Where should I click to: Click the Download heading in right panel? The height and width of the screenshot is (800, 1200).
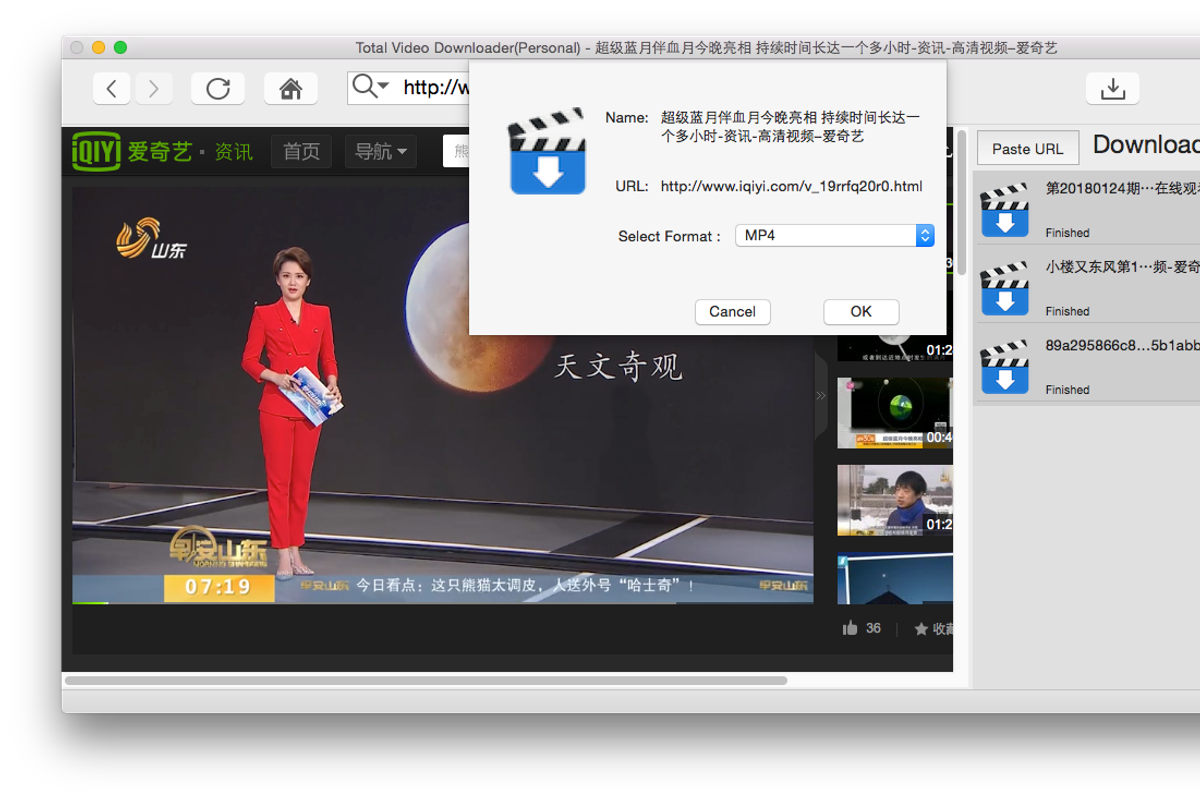tap(1146, 145)
